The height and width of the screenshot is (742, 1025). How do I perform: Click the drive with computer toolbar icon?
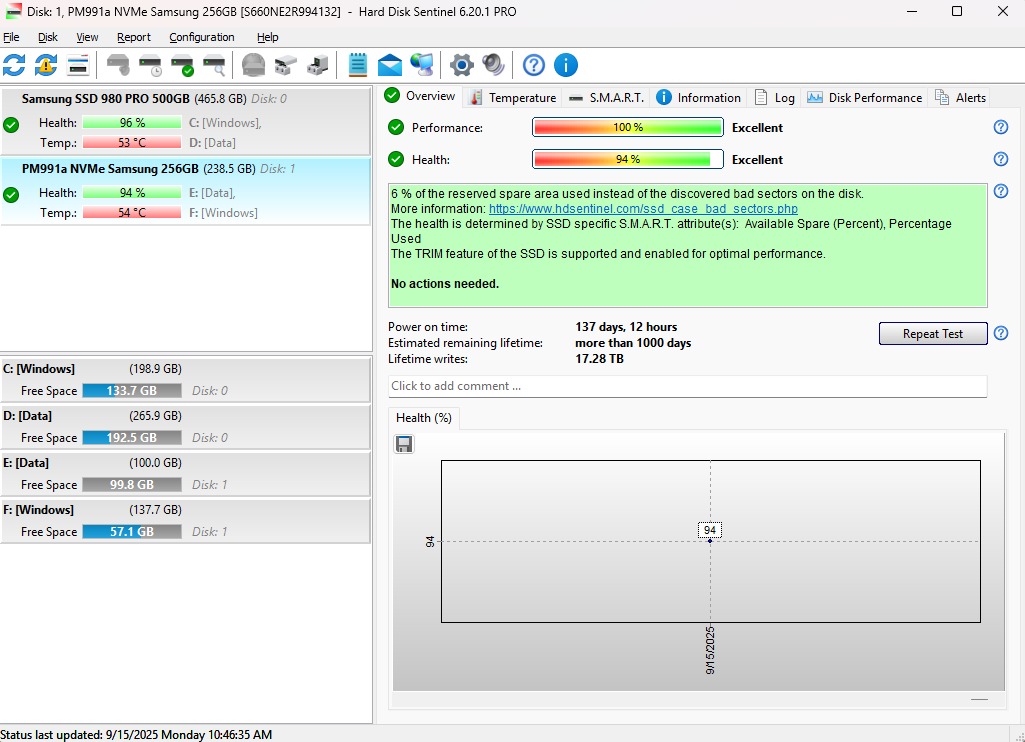pyautogui.click(x=317, y=65)
